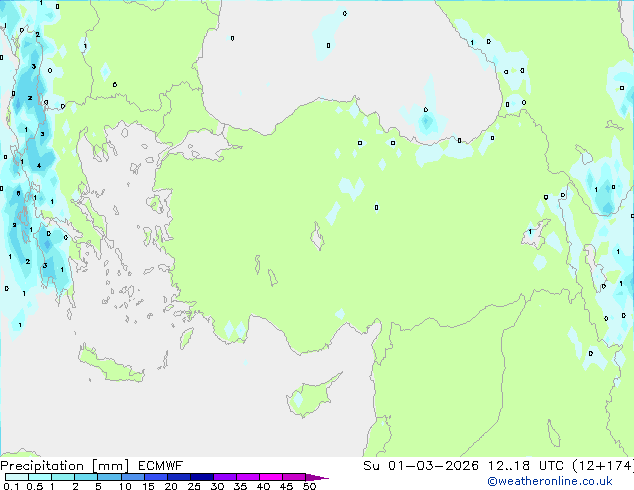The height and width of the screenshot is (490, 634).
Task: Click the lake in eastern Turkey
Action: tap(537, 235)
